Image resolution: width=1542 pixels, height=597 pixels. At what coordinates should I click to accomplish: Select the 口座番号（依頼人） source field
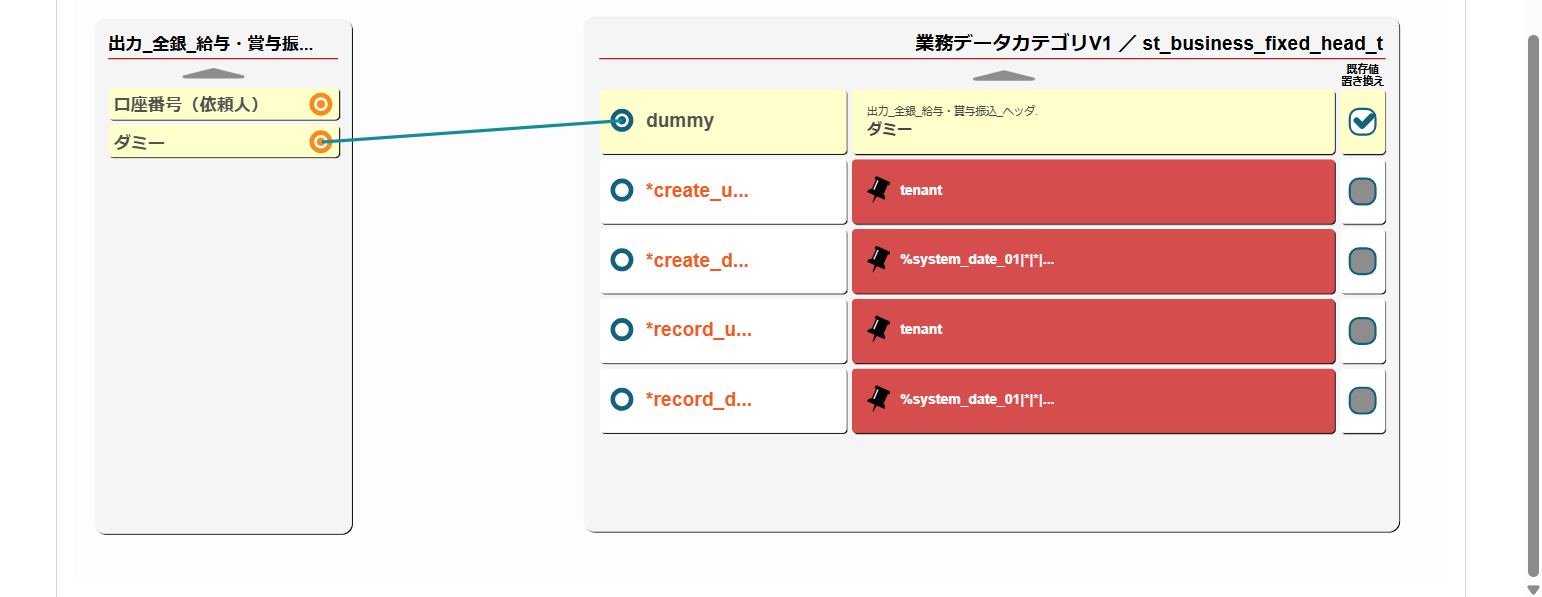pos(210,104)
